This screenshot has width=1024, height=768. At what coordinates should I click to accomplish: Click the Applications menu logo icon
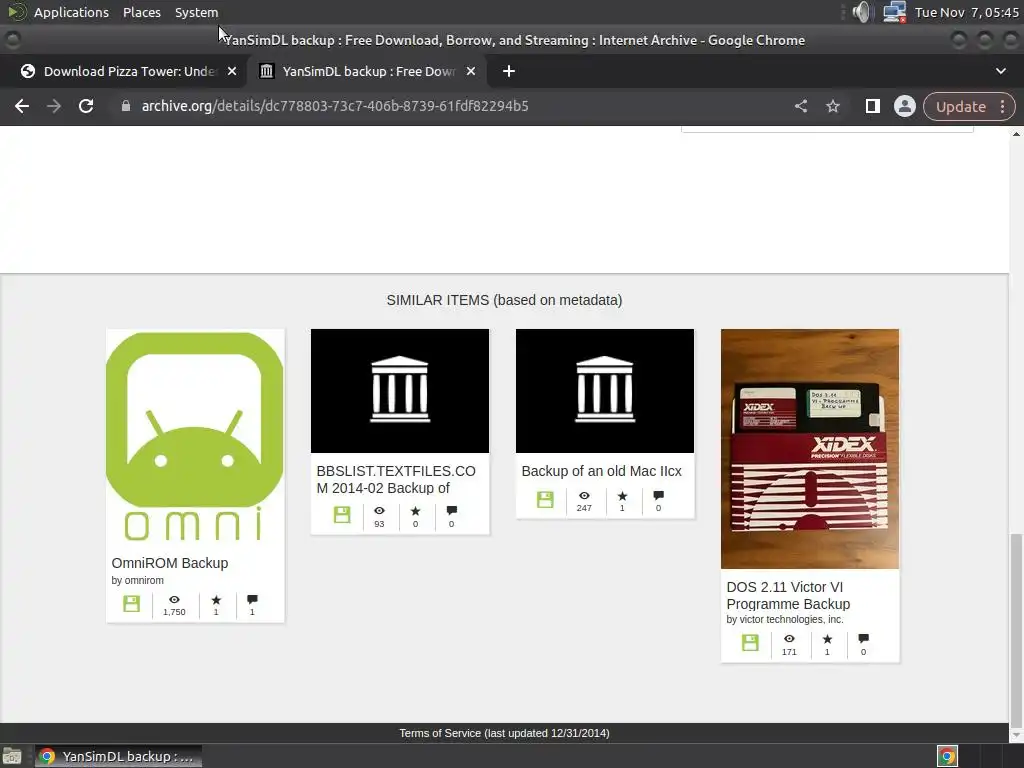[17, 12]
